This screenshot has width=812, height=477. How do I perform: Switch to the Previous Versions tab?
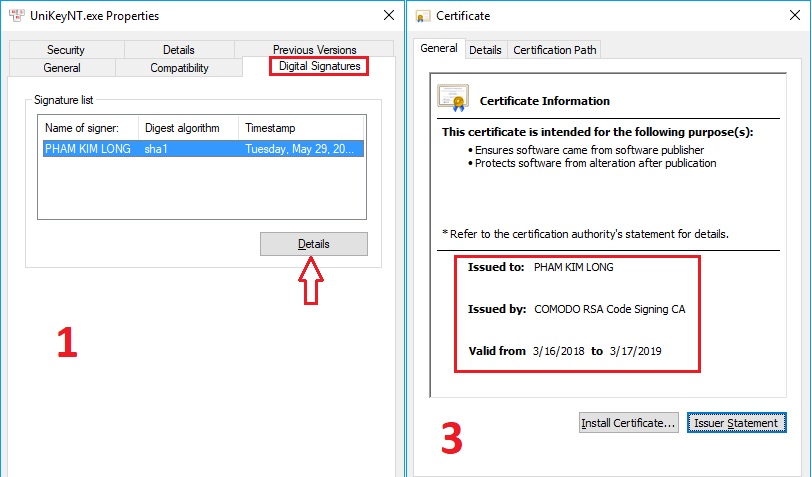tap(314, 50)
